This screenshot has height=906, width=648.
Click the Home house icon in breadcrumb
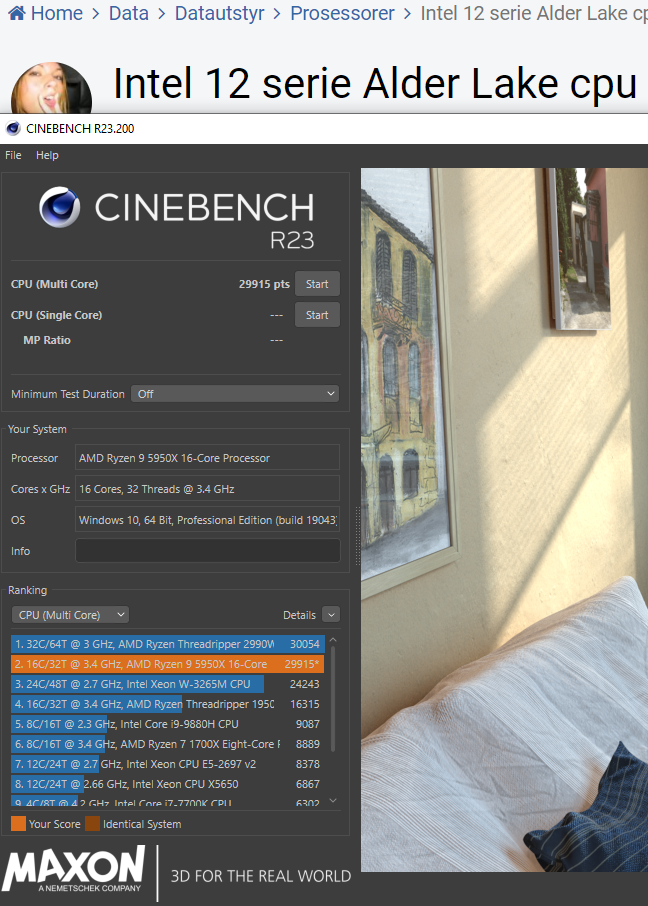17,13
